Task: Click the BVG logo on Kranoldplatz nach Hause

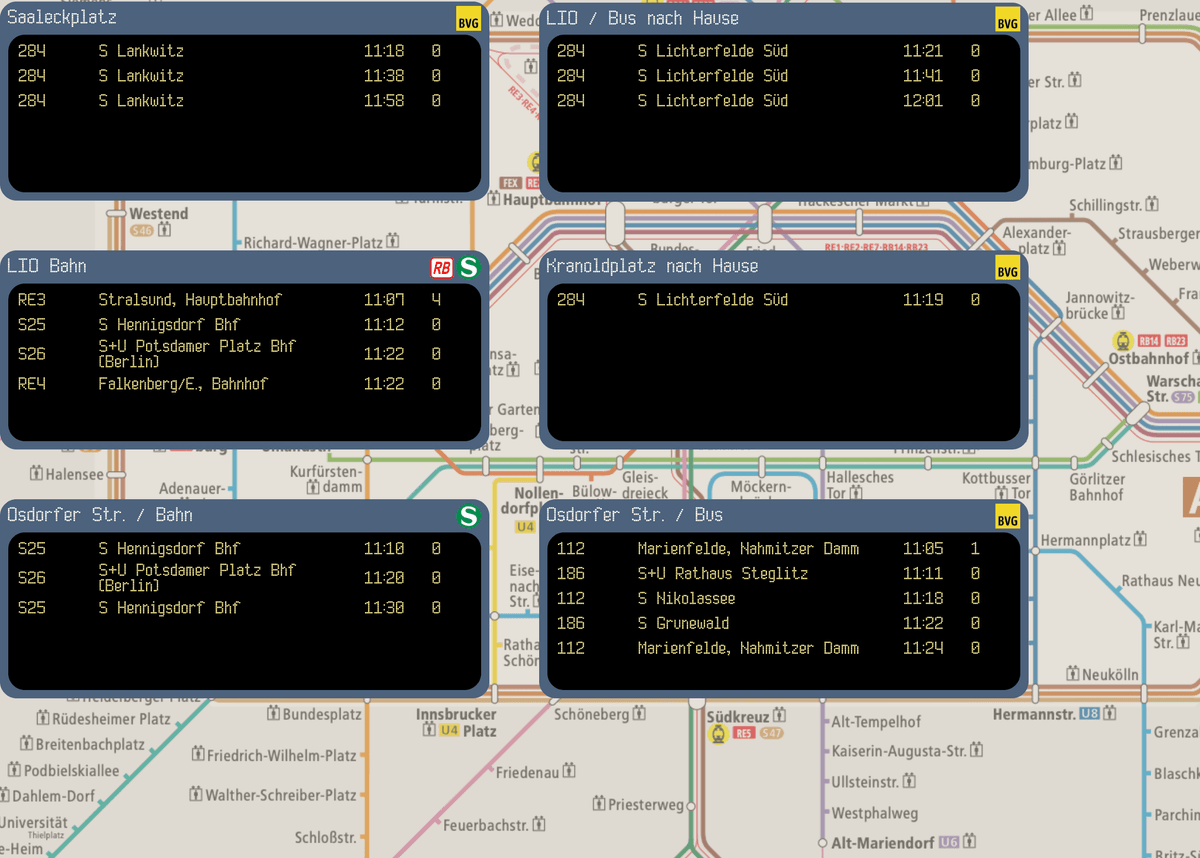Action: (1008, 268)
